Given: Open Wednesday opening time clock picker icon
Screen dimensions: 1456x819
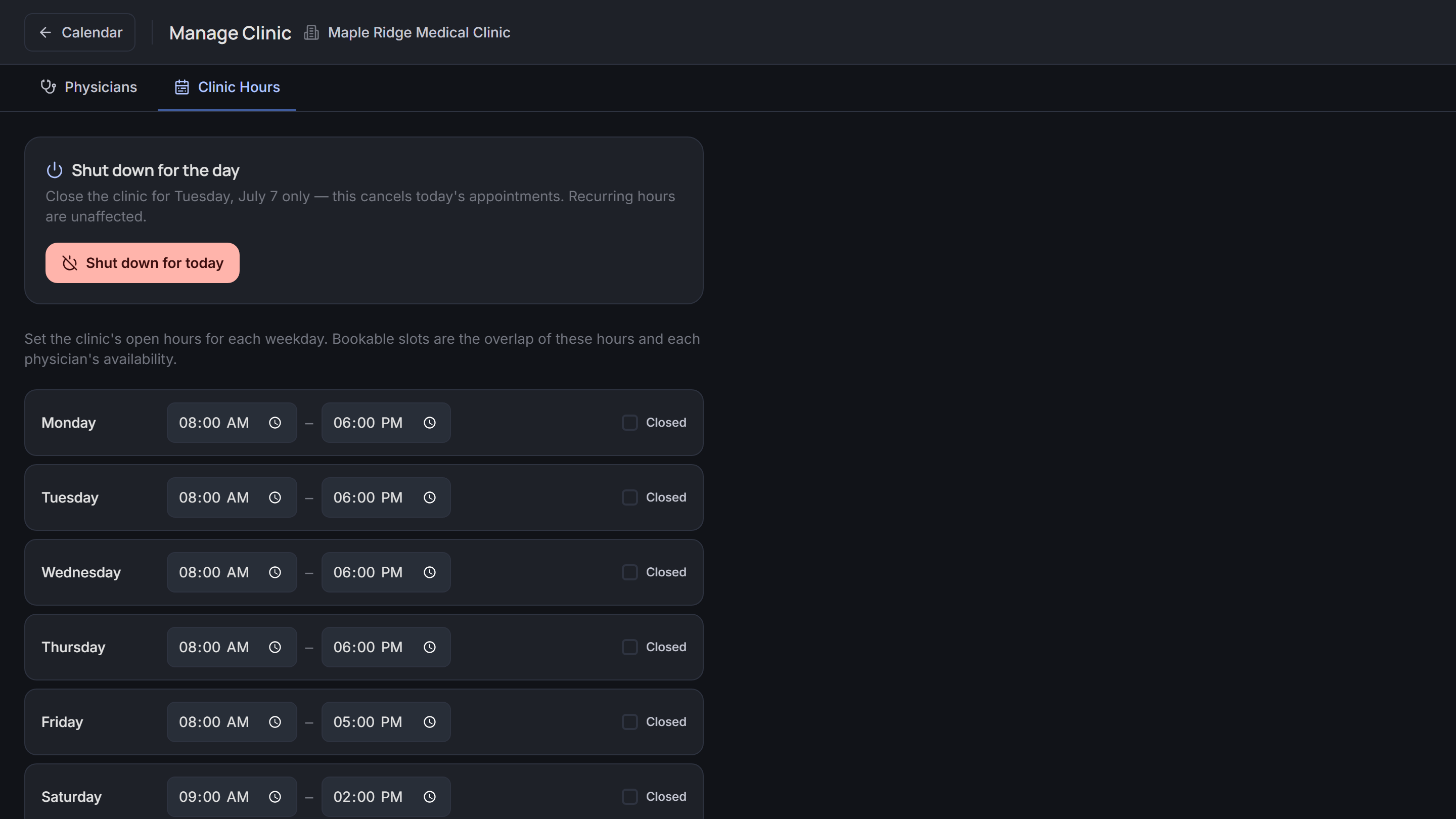Looking at the screenshot, I should [275, 573].
